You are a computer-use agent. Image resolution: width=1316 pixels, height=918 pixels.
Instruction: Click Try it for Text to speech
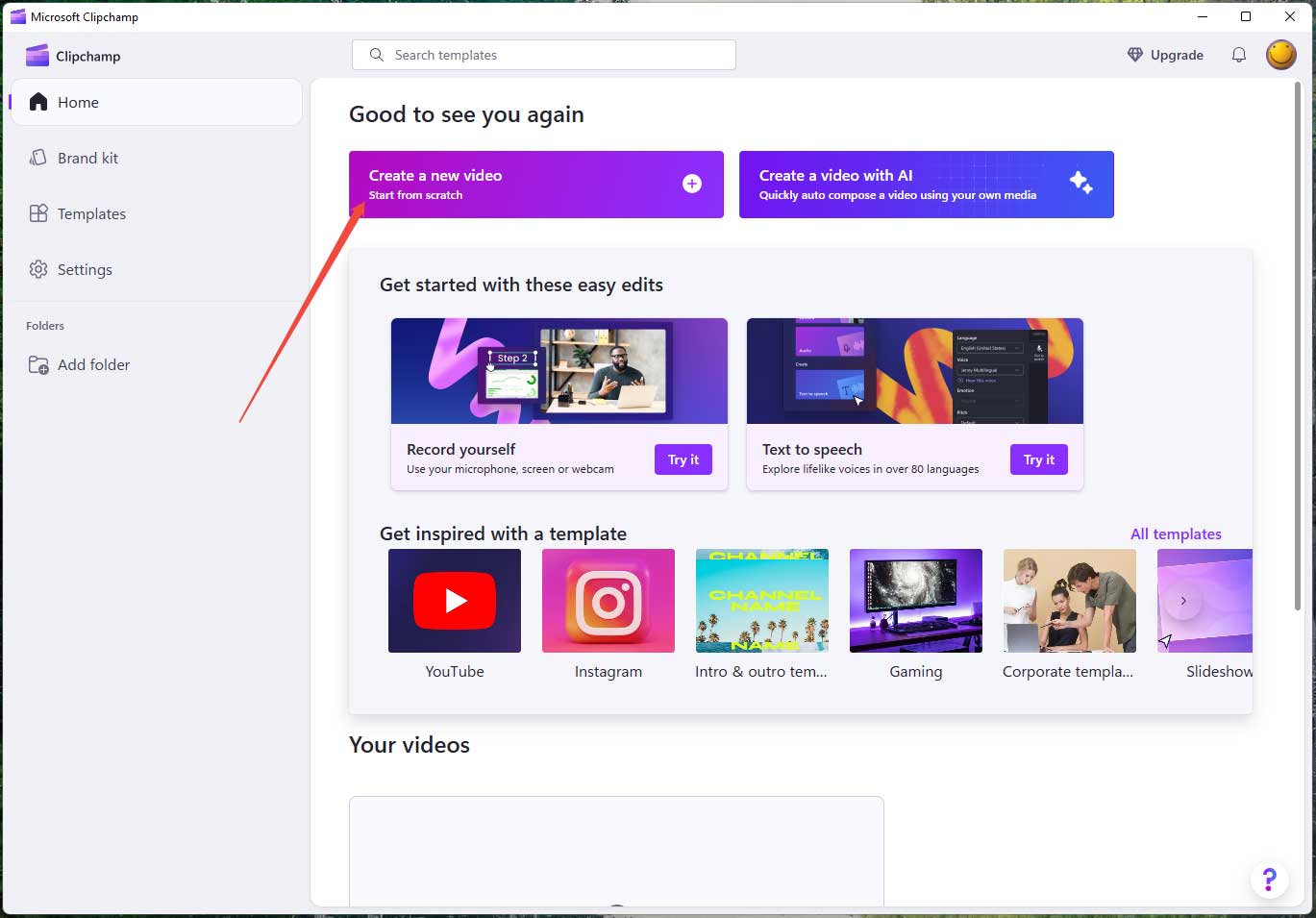[1038, 459]
